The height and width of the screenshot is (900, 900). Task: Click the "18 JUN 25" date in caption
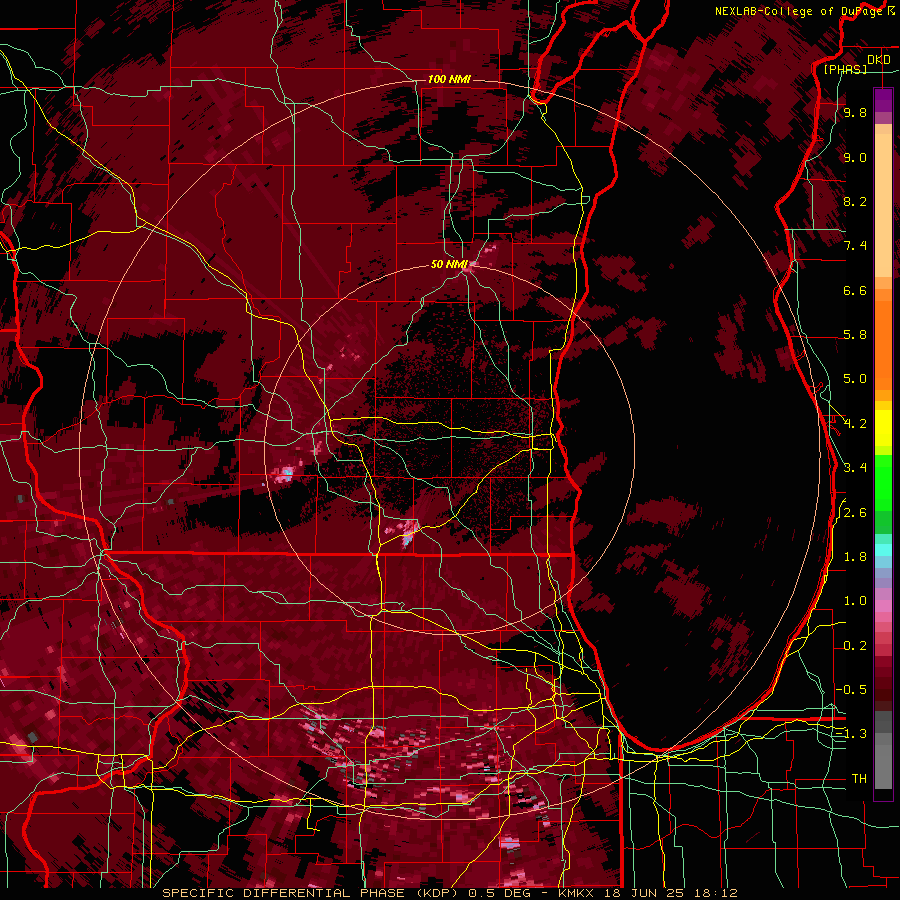pos(643,893)
